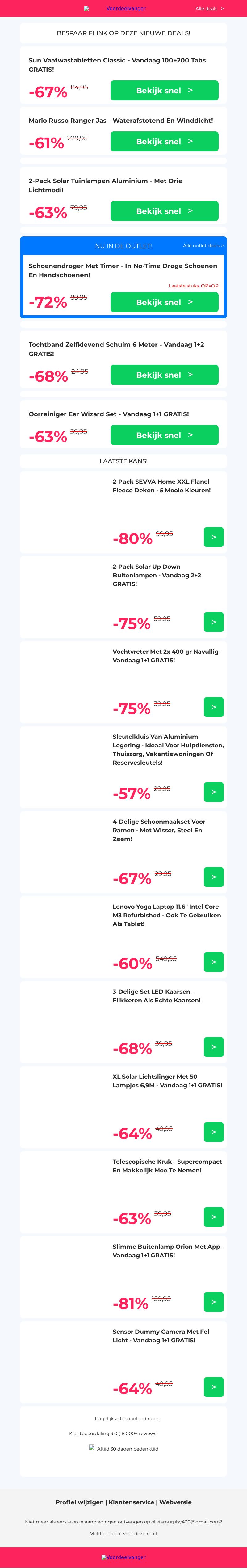Open Alle deals link in header
Viewport: 247px width, 1568px height.
coord(209,9)
